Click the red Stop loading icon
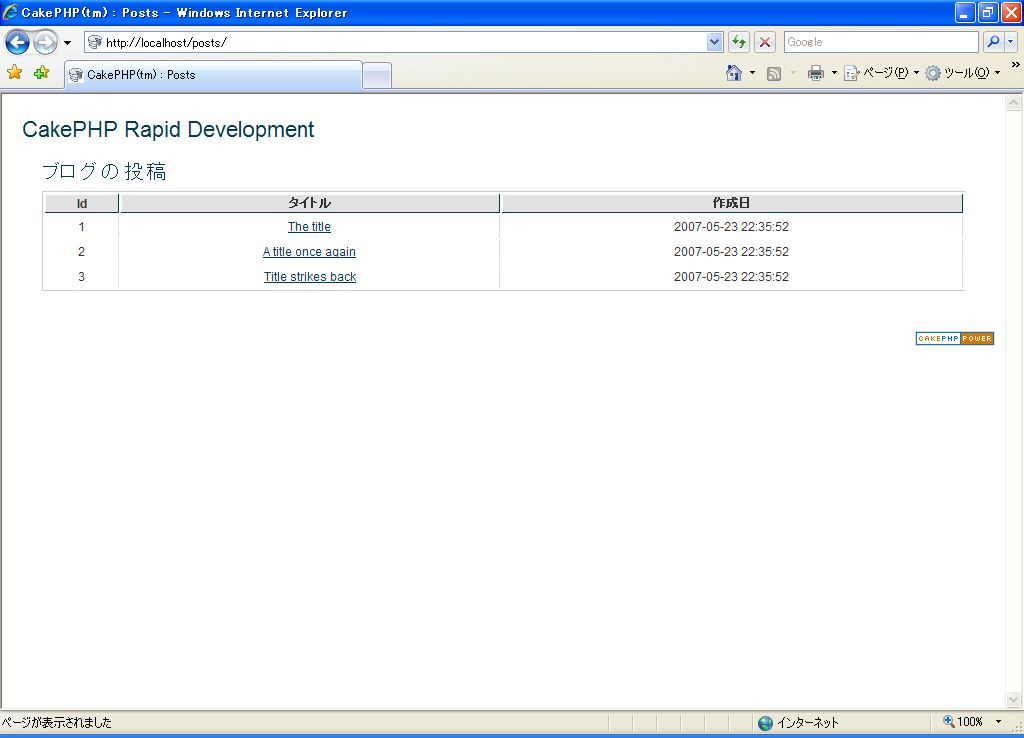The height and width of the screenshot is (738, 1024). pos(765,42)
